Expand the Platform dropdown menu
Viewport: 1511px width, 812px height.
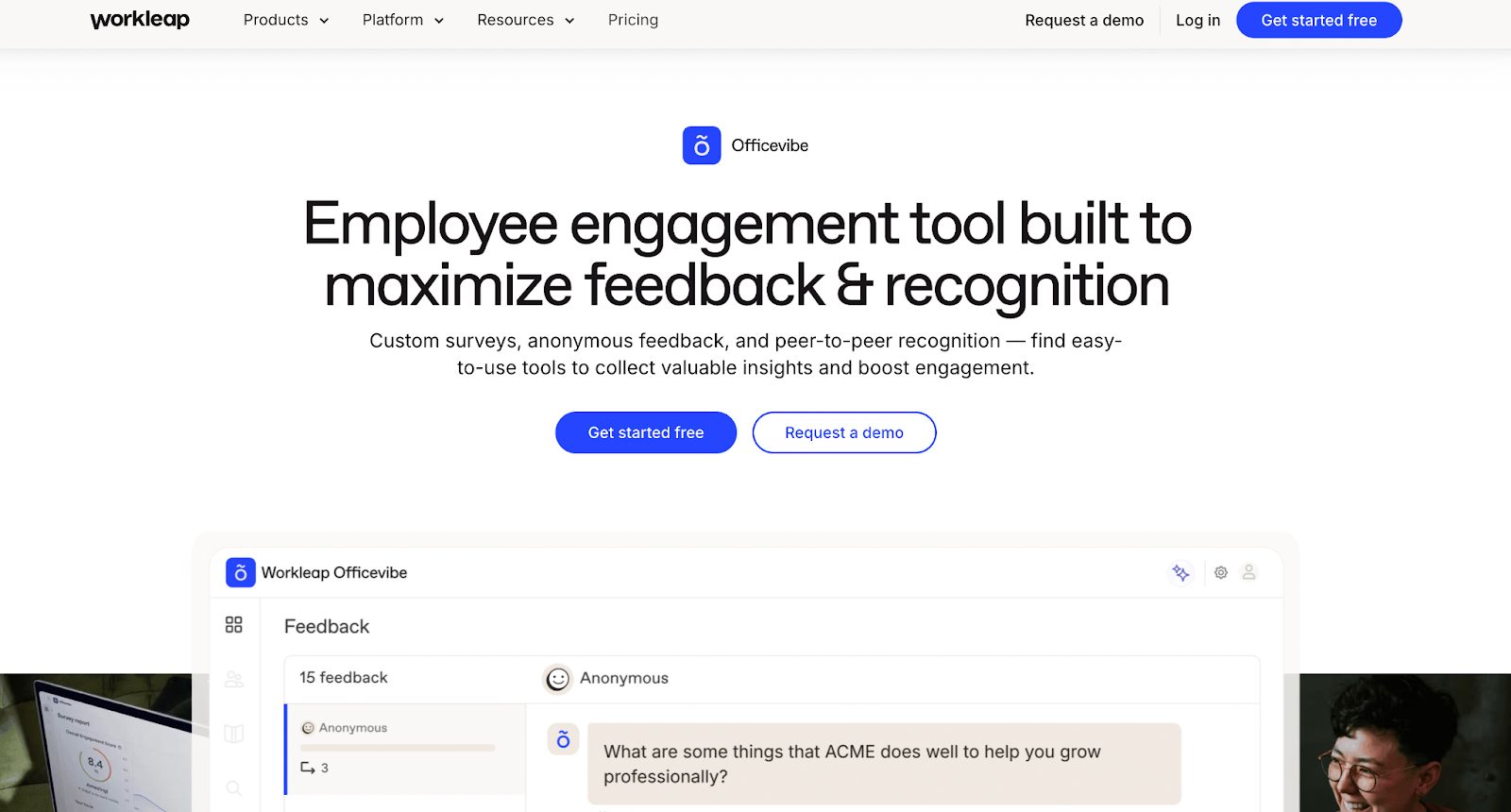403,20
